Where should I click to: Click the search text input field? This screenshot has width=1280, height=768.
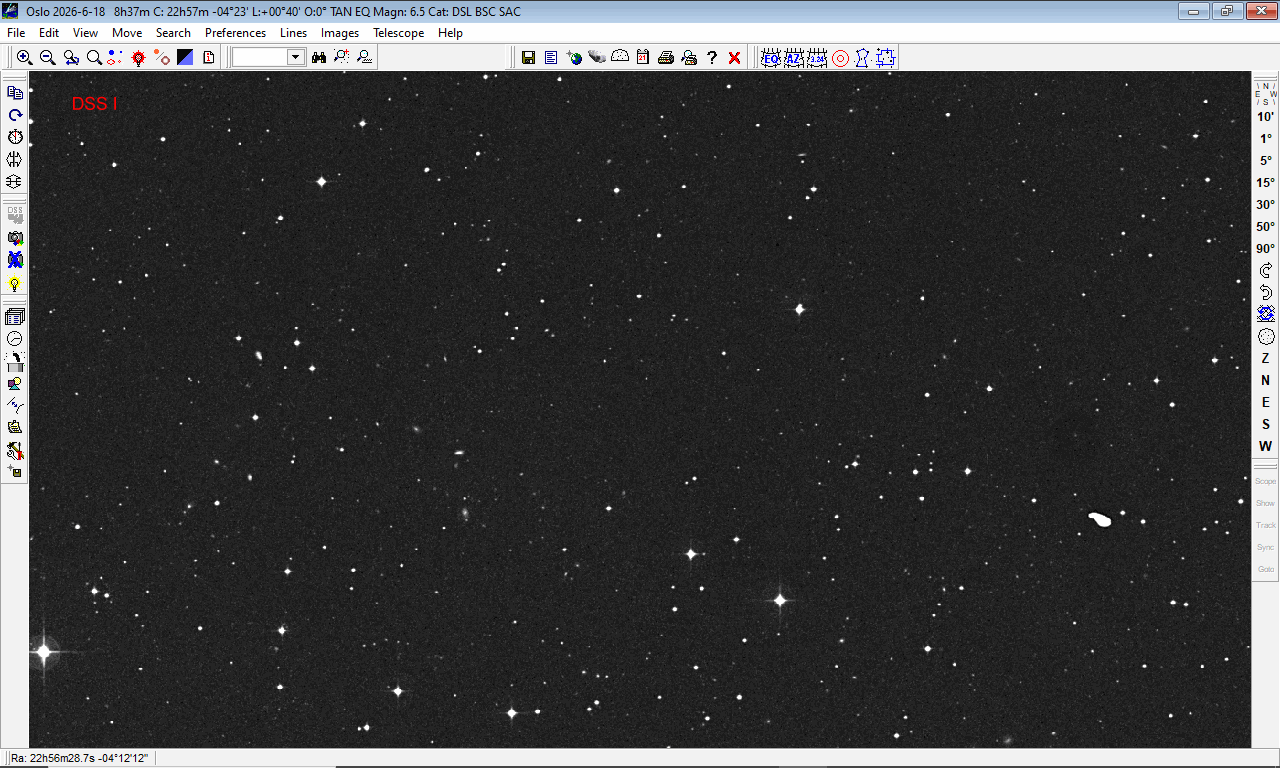(x=260, y=58)
